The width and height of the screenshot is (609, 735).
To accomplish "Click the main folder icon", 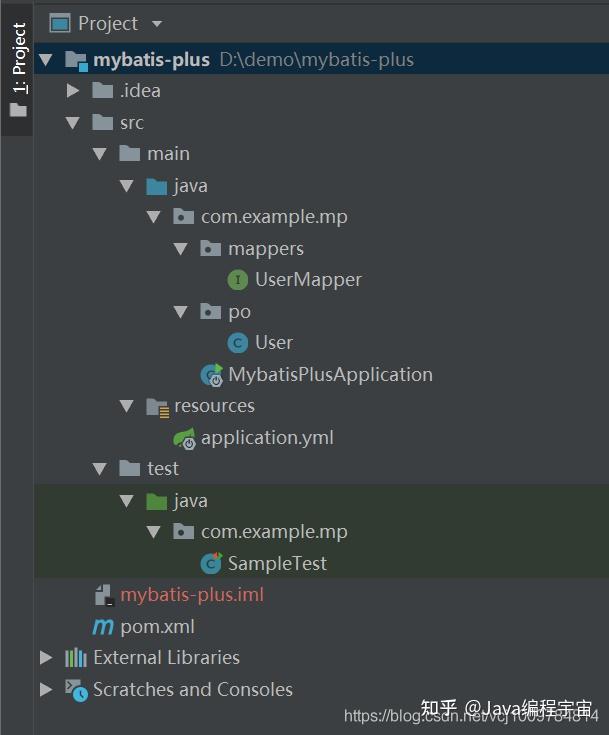I will point(129,153).
